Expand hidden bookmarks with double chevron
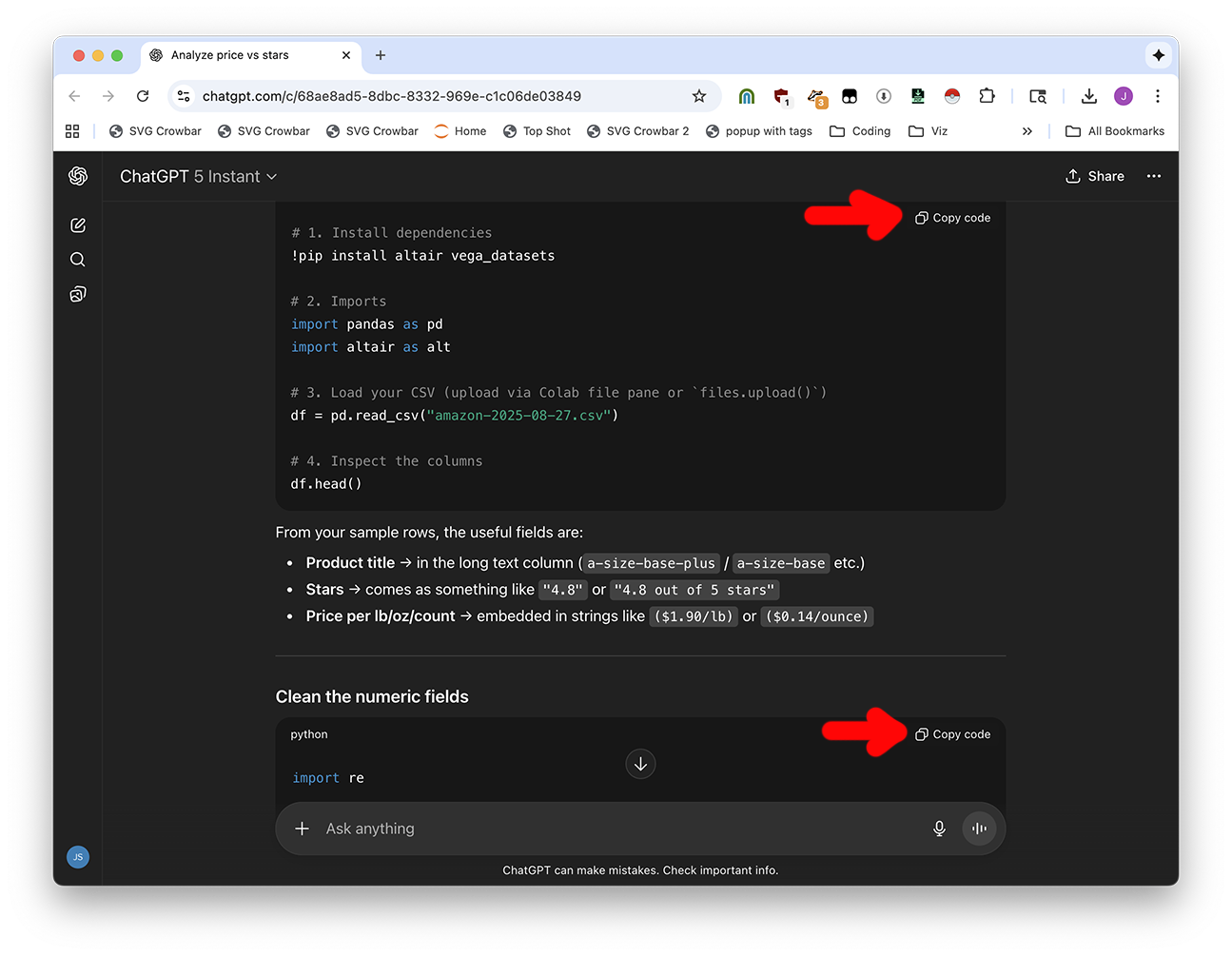 pyautogui.click(x=1027, y=131)
